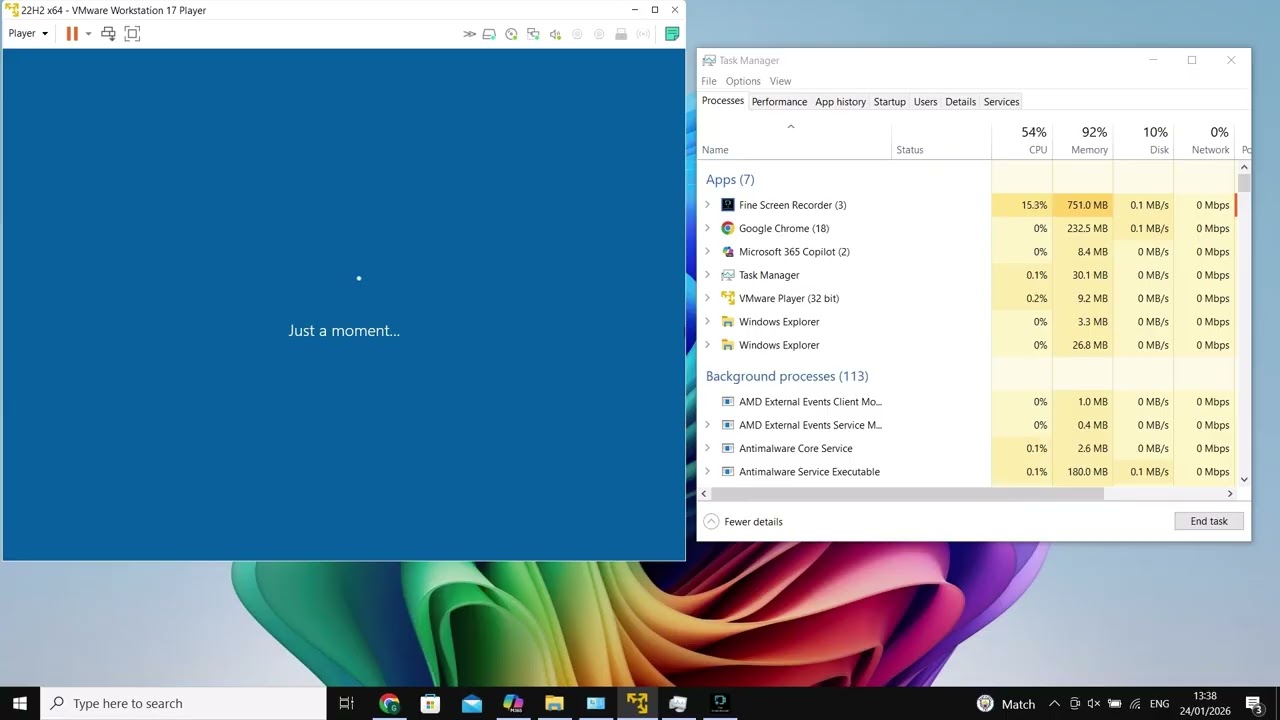Screen dimensions: 1280x720
Task: Open the File menu in Task Manager
Action: 709,81
